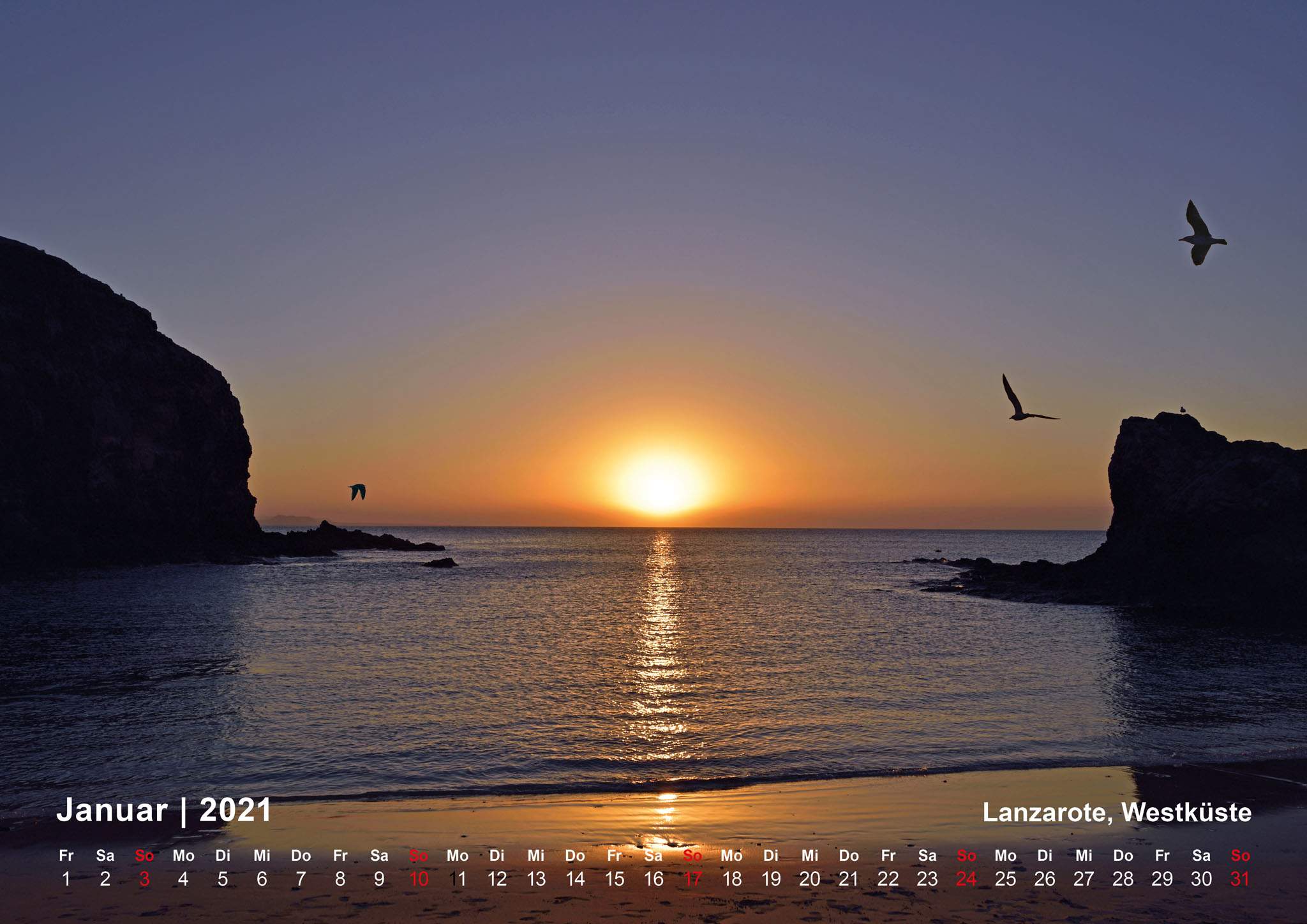Select red Sunday date 17
The image size is (1307, 924).
pos(692,879)
